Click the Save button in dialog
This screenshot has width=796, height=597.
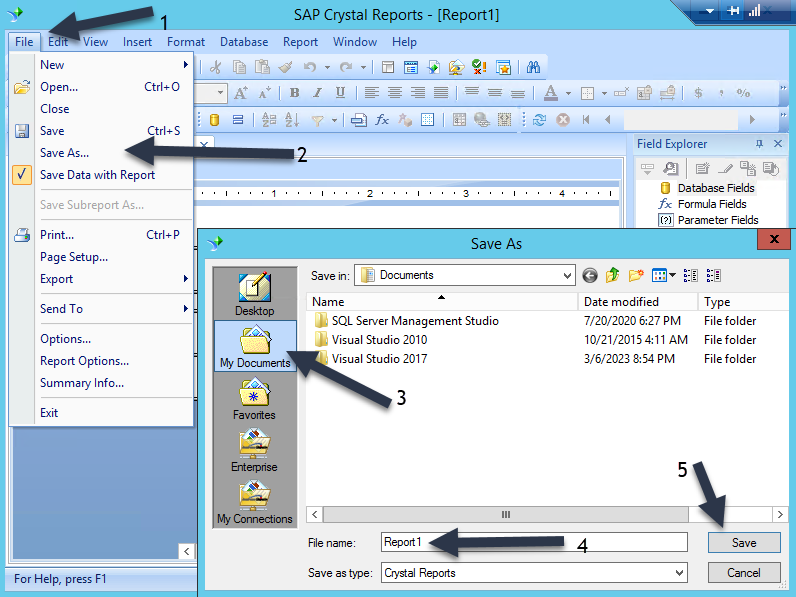click(743, 542)
